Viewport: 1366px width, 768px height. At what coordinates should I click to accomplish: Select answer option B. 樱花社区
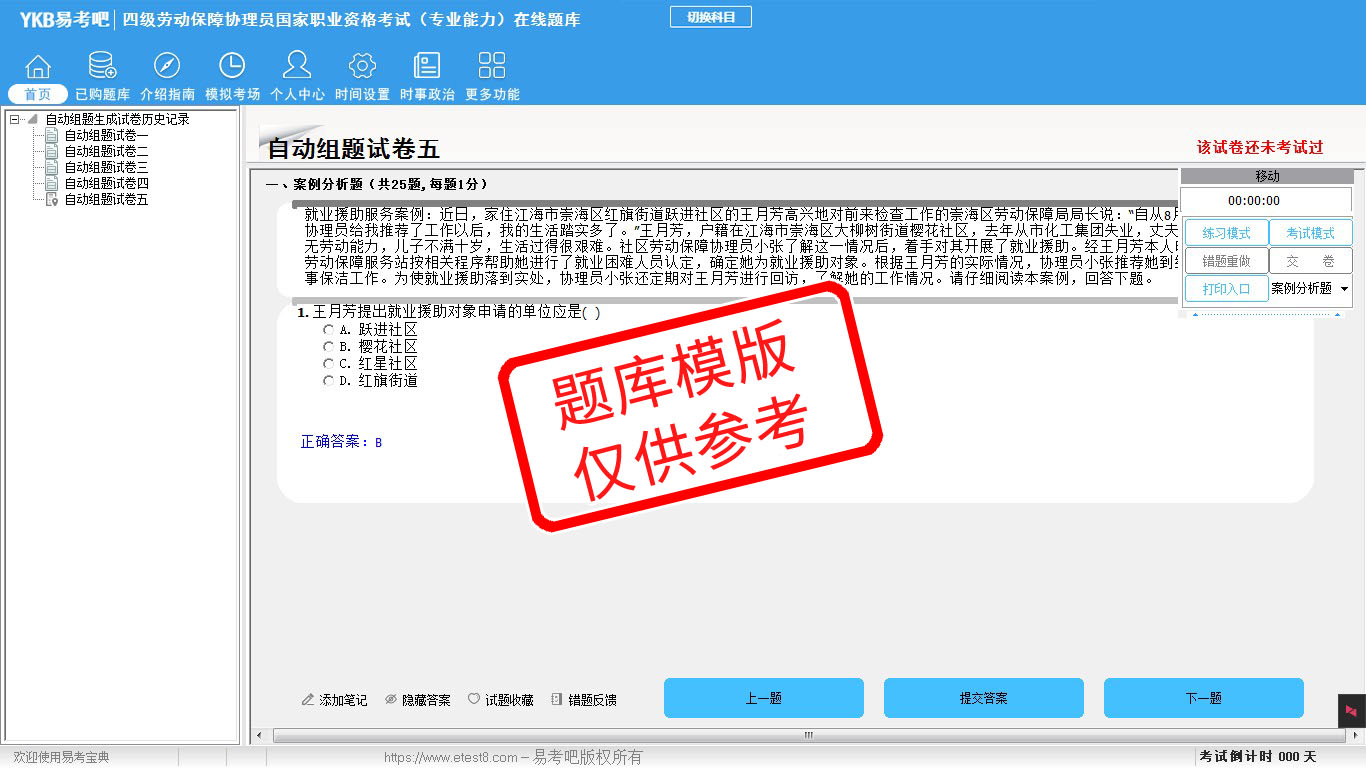(329, 347)
